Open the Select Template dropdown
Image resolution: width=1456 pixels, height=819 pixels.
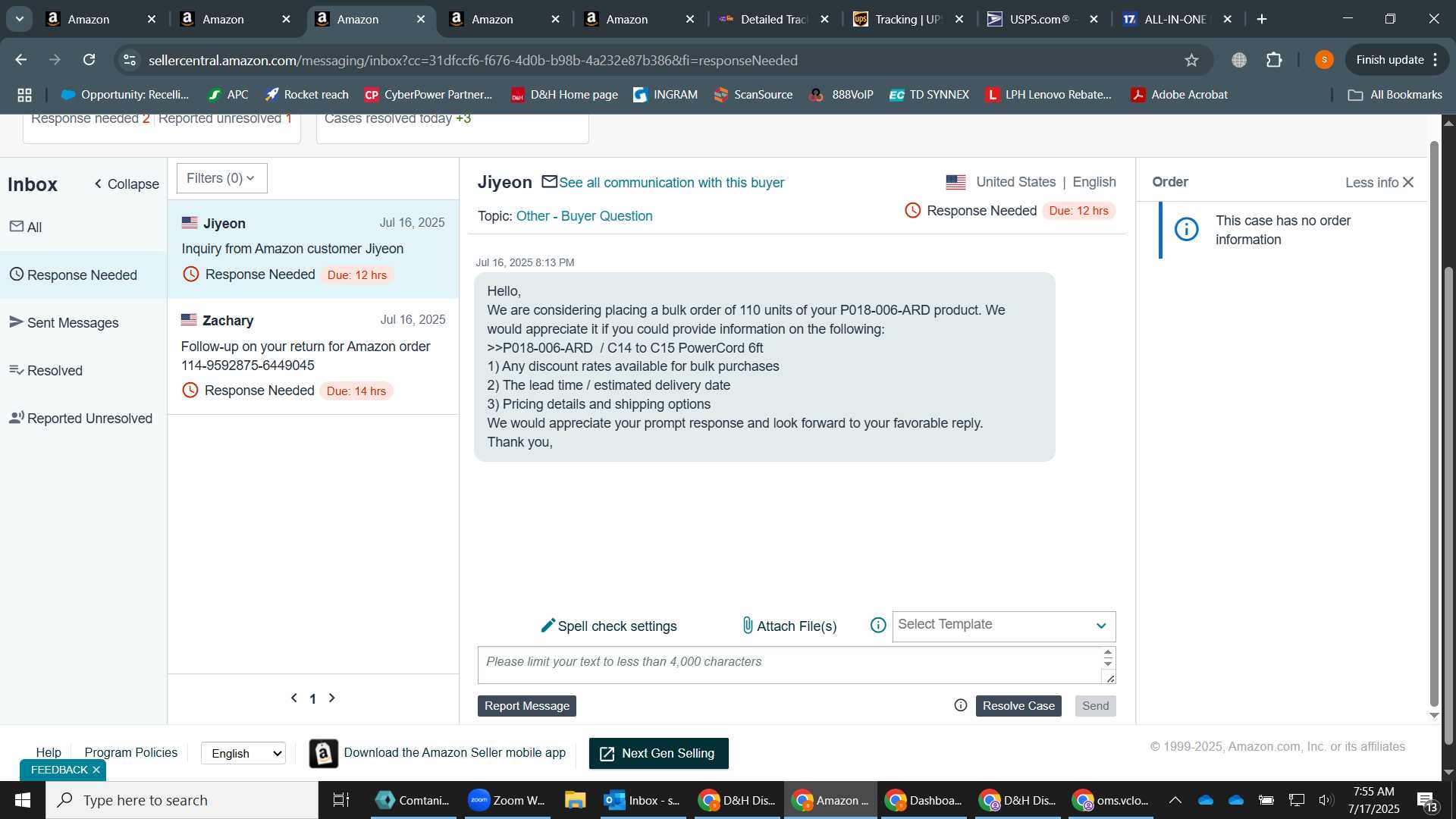click(1003, 626)
